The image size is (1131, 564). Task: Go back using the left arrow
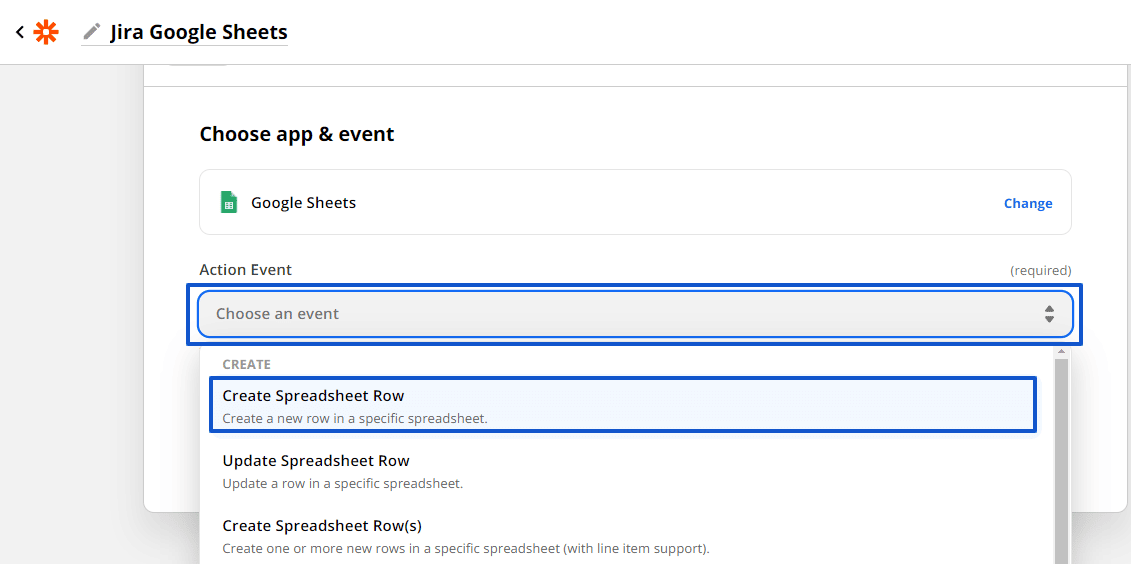click(19, 32)
